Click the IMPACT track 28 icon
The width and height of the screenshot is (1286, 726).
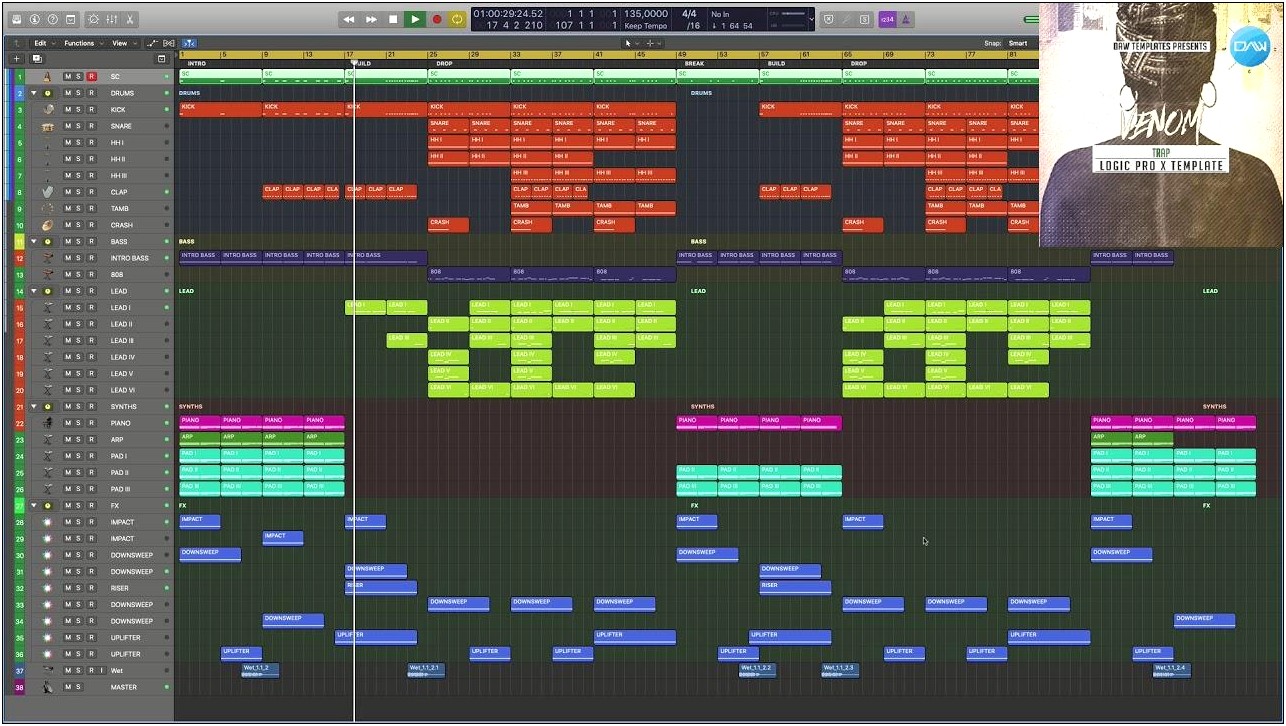click(47, 522)
